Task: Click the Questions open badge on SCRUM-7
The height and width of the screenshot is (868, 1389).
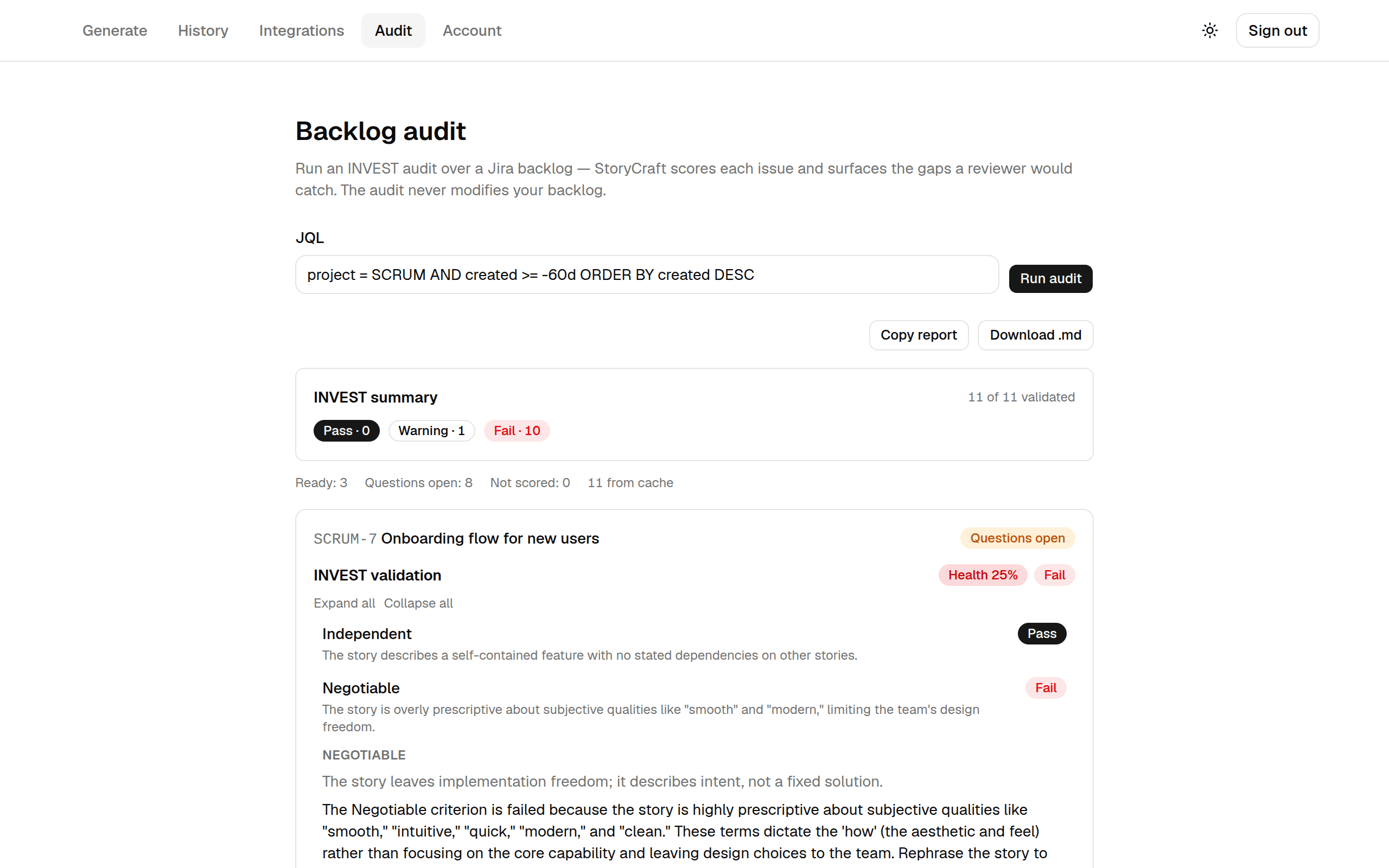Action: click(1017, 538)
